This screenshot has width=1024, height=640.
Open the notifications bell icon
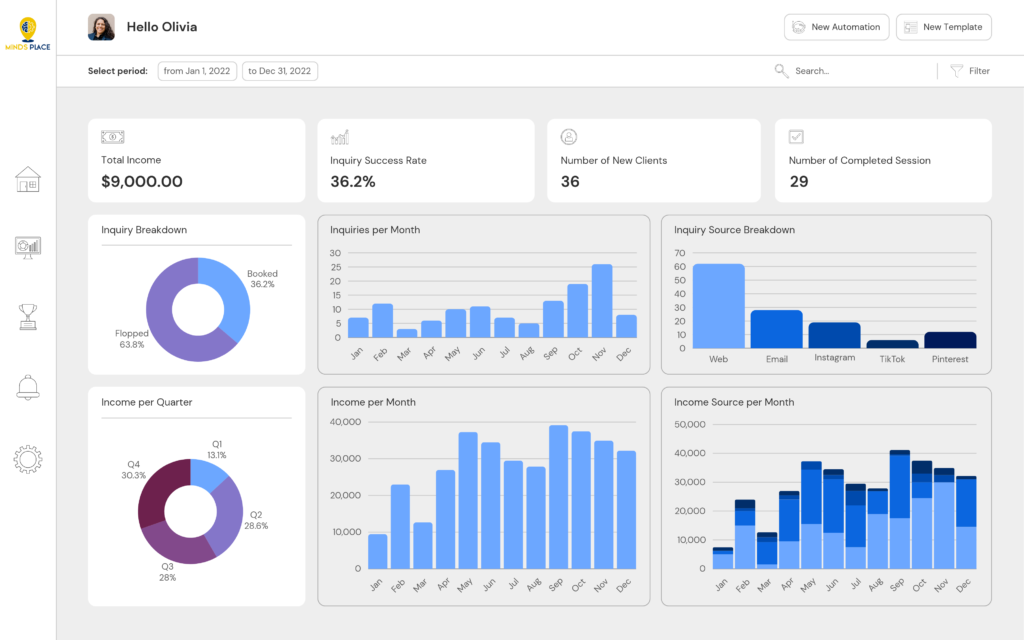point(28,387)
